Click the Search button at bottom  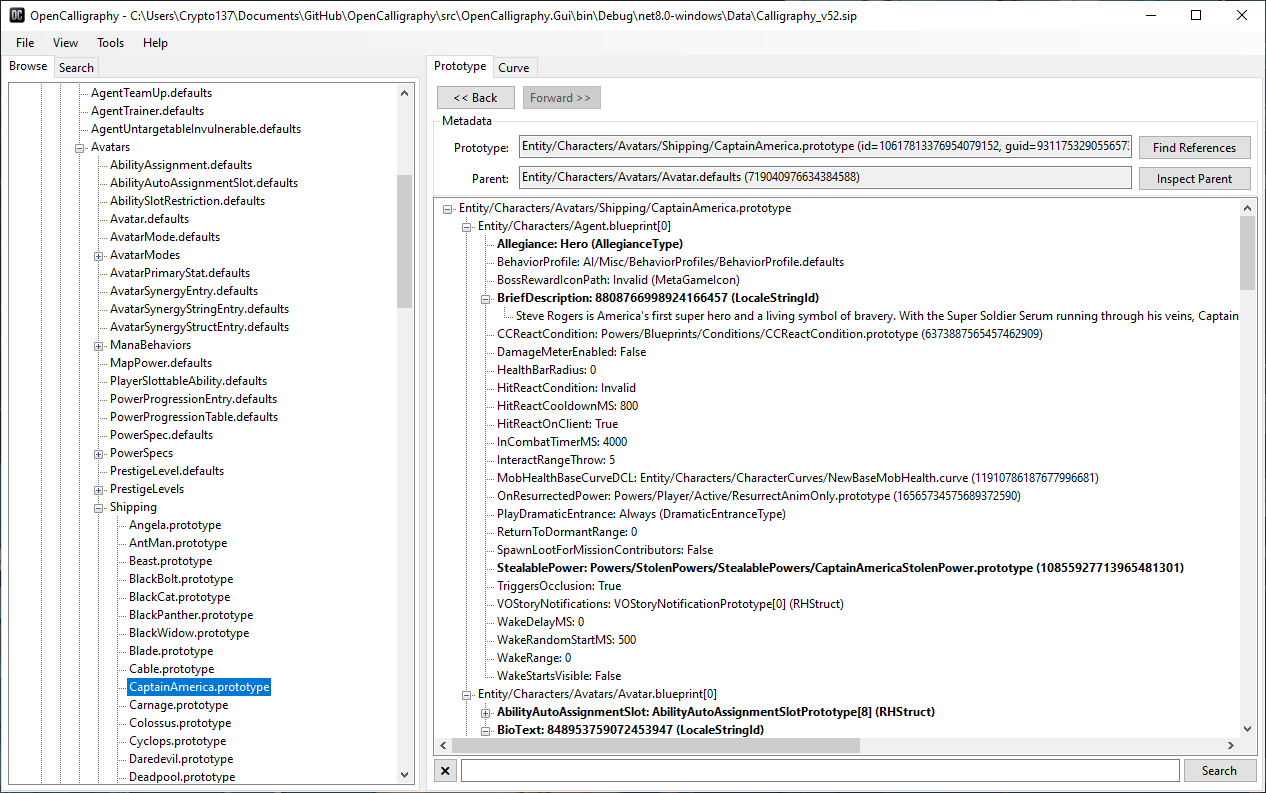tap(1219, 771)
